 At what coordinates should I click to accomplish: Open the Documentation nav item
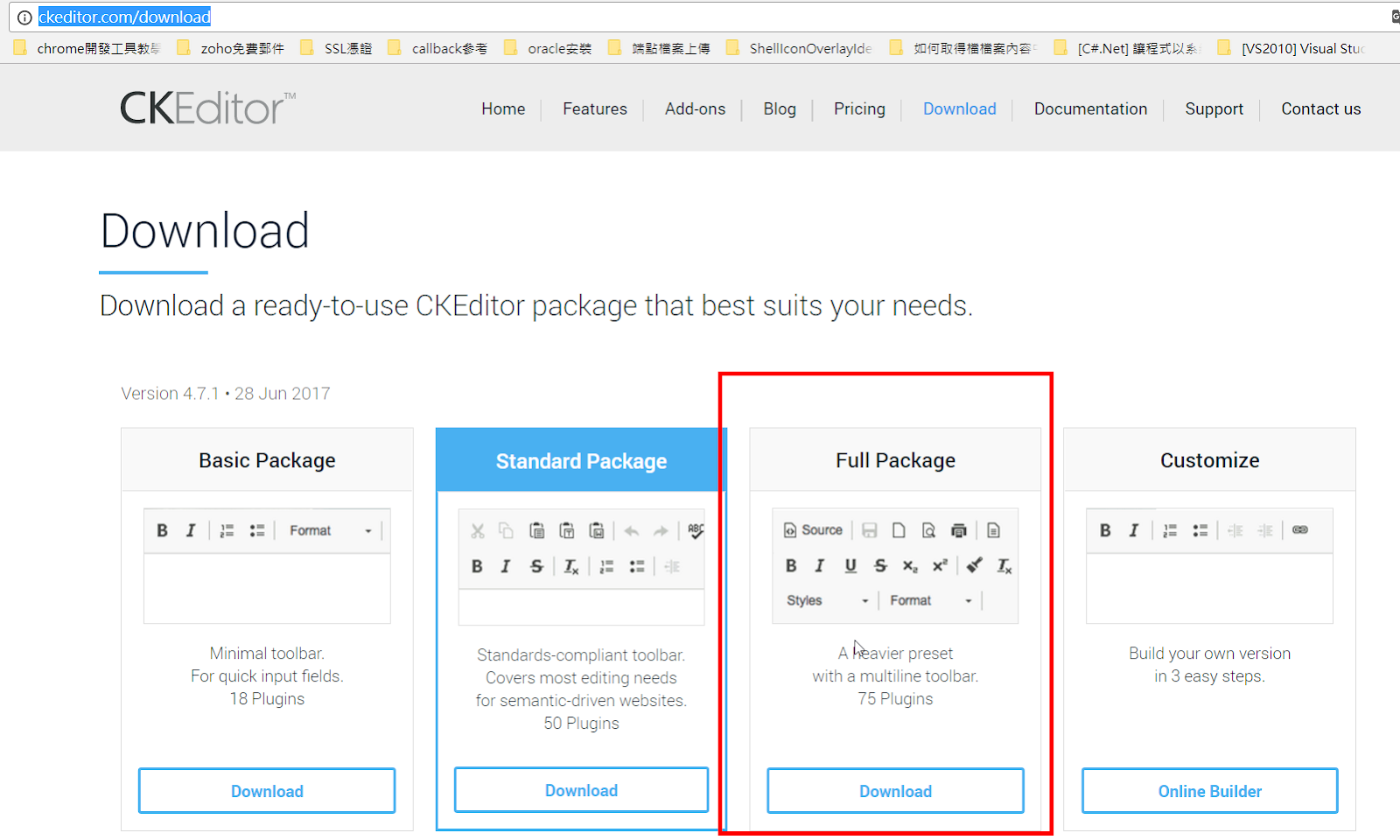[x=1090, y=108]
